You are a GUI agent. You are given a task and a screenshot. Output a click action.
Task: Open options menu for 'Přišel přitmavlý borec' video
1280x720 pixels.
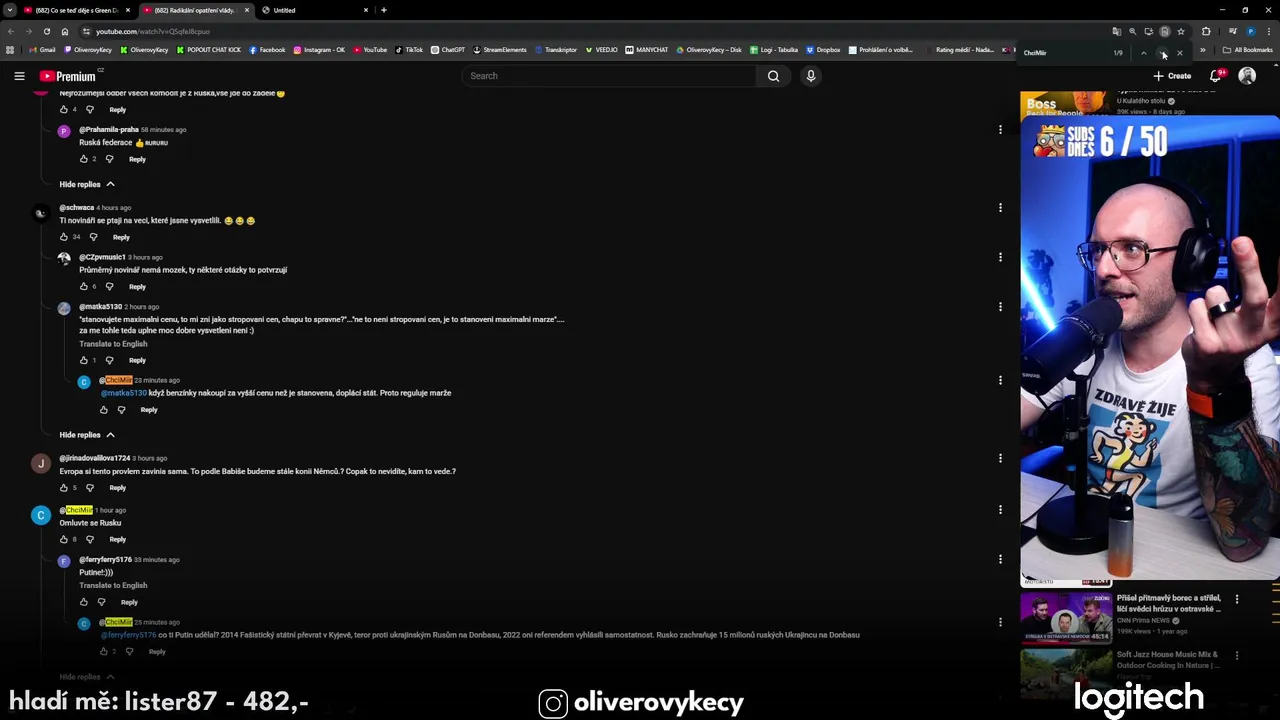point(1237,599)
